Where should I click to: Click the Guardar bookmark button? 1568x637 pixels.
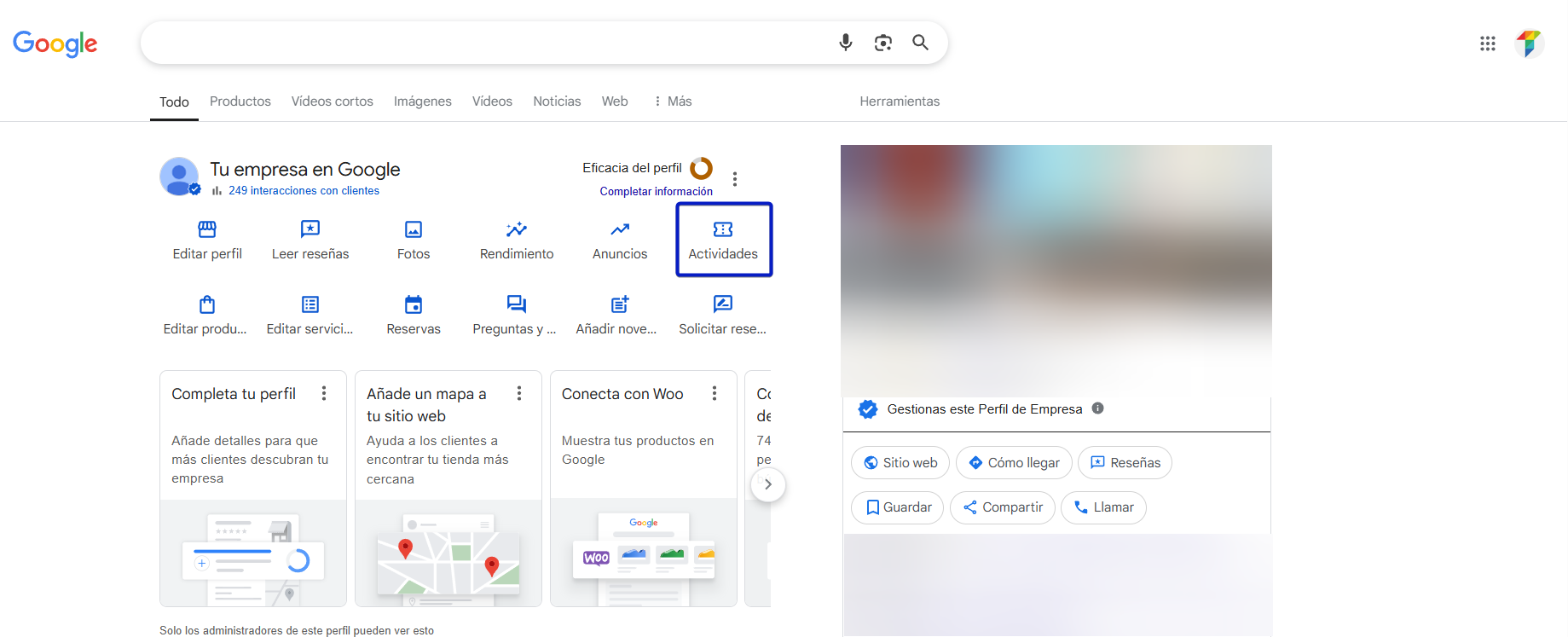(898, 507)
